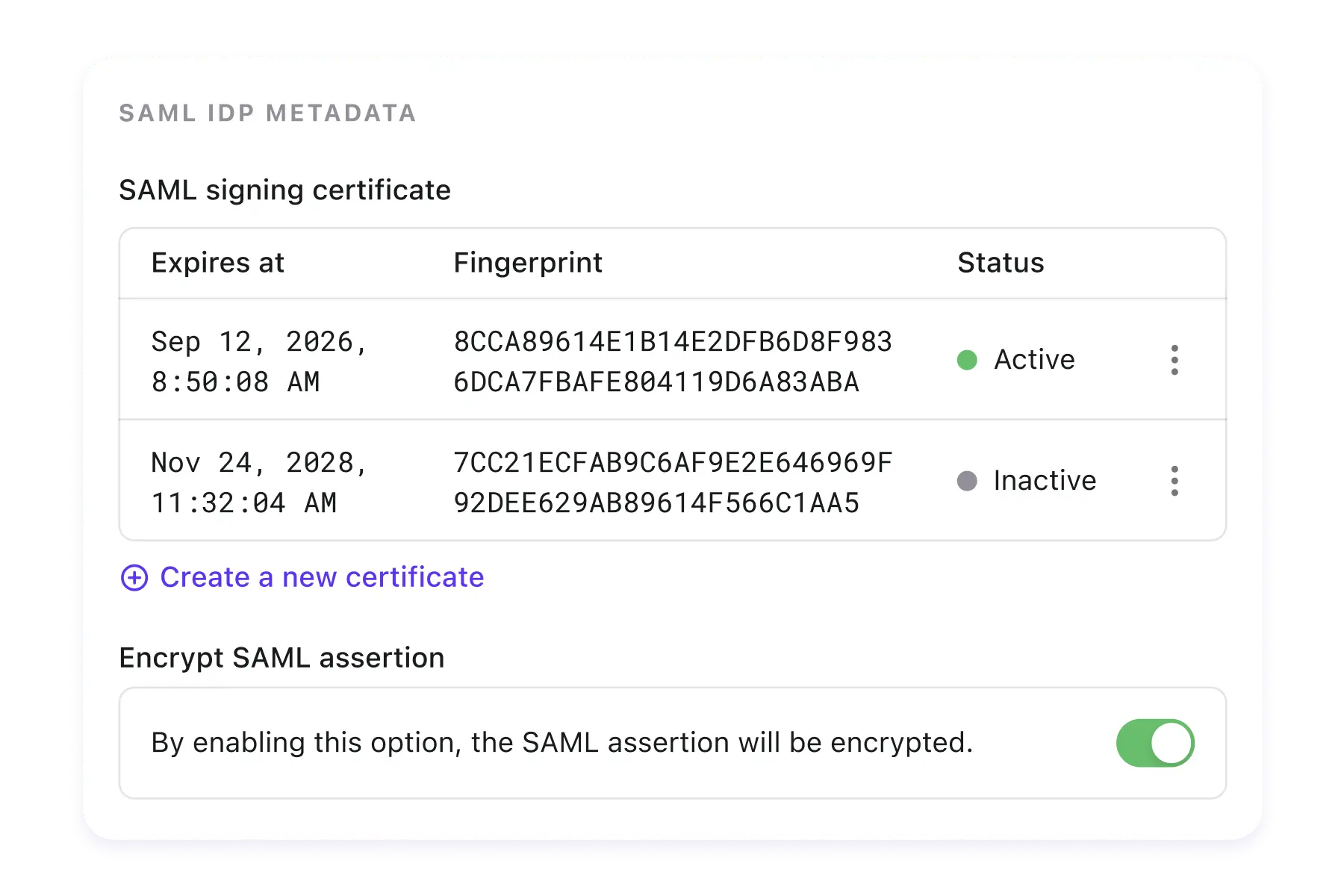The height and width of the screenshot is (896, 1344).
Task: Click the SAML assertion encryption description text
Action: [562, 743]
